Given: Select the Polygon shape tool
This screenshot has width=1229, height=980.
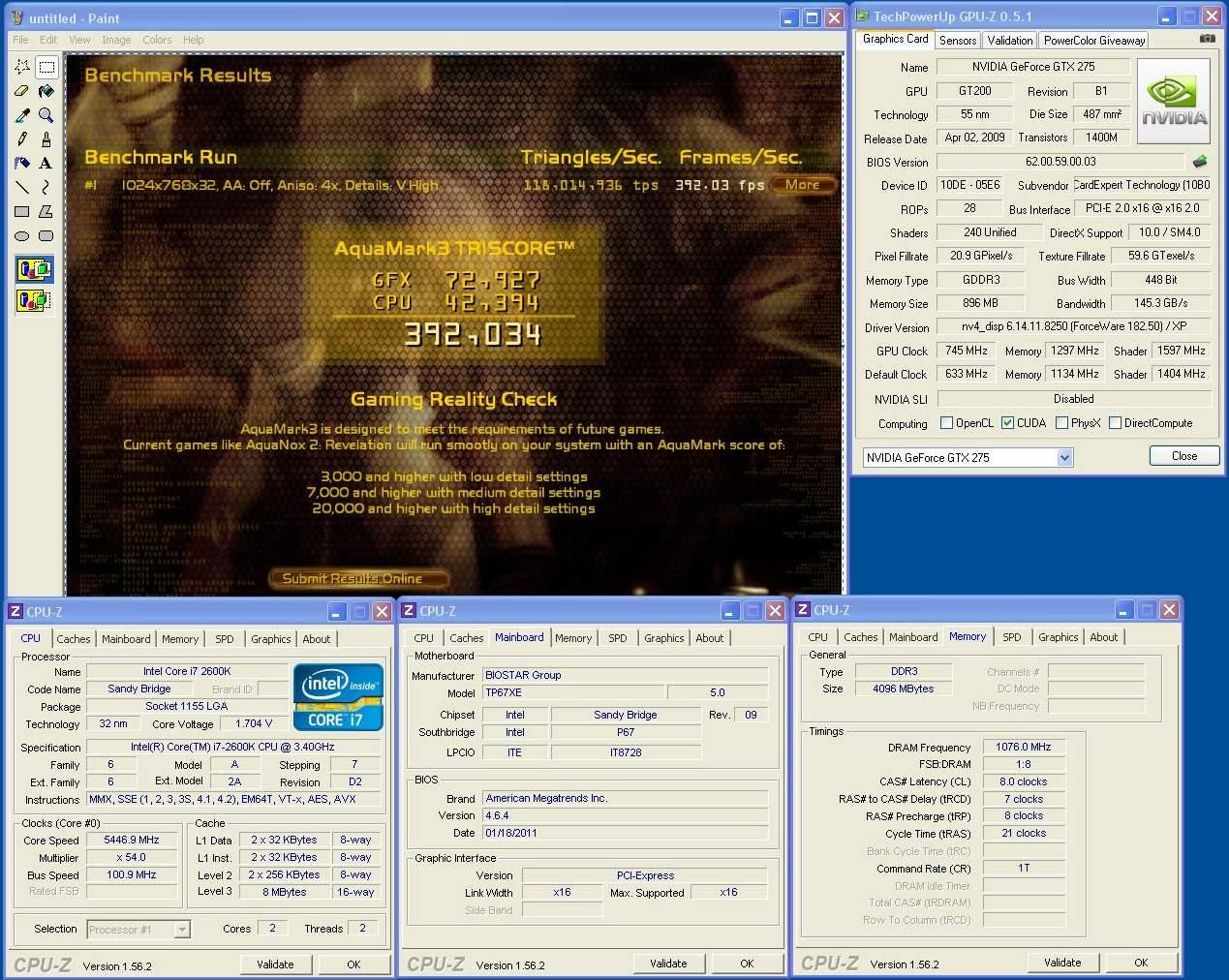Looking at the screenshot, I should (46, 211).
